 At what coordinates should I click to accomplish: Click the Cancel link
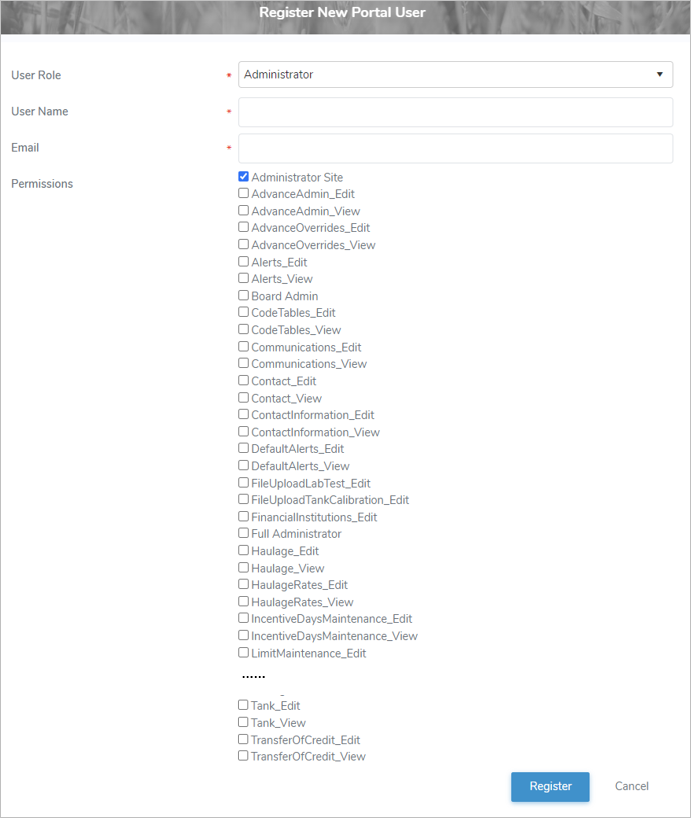pyautogui.click(x=631, y=786)
